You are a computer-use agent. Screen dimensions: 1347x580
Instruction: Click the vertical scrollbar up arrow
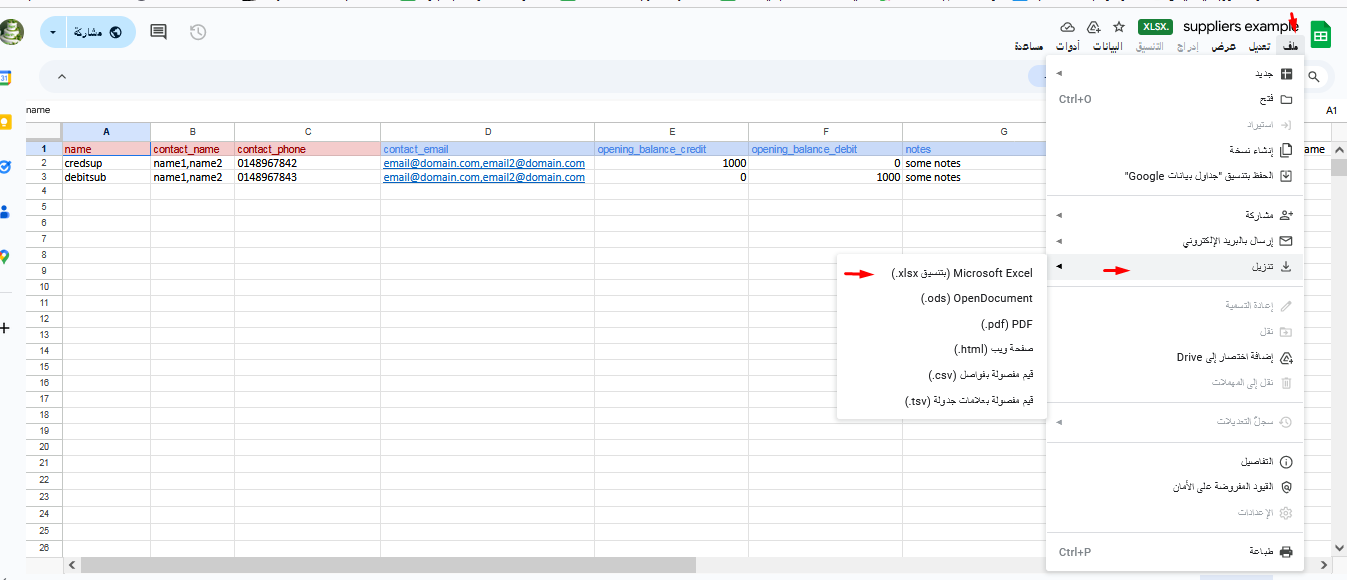coord(1338,149)
